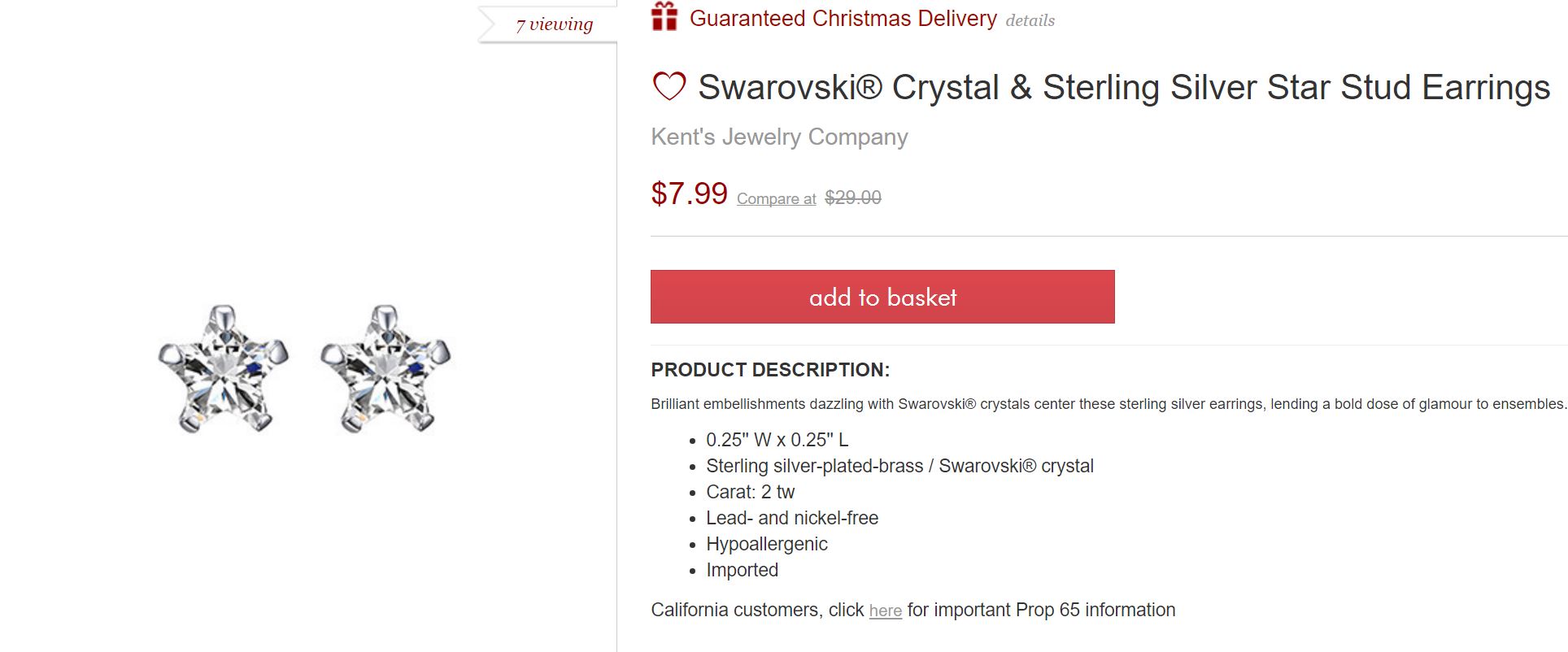Screen dimensions: 1568x652
Task: Click the 'Carat: 2 tw' bullet
Action: (750, 492)
